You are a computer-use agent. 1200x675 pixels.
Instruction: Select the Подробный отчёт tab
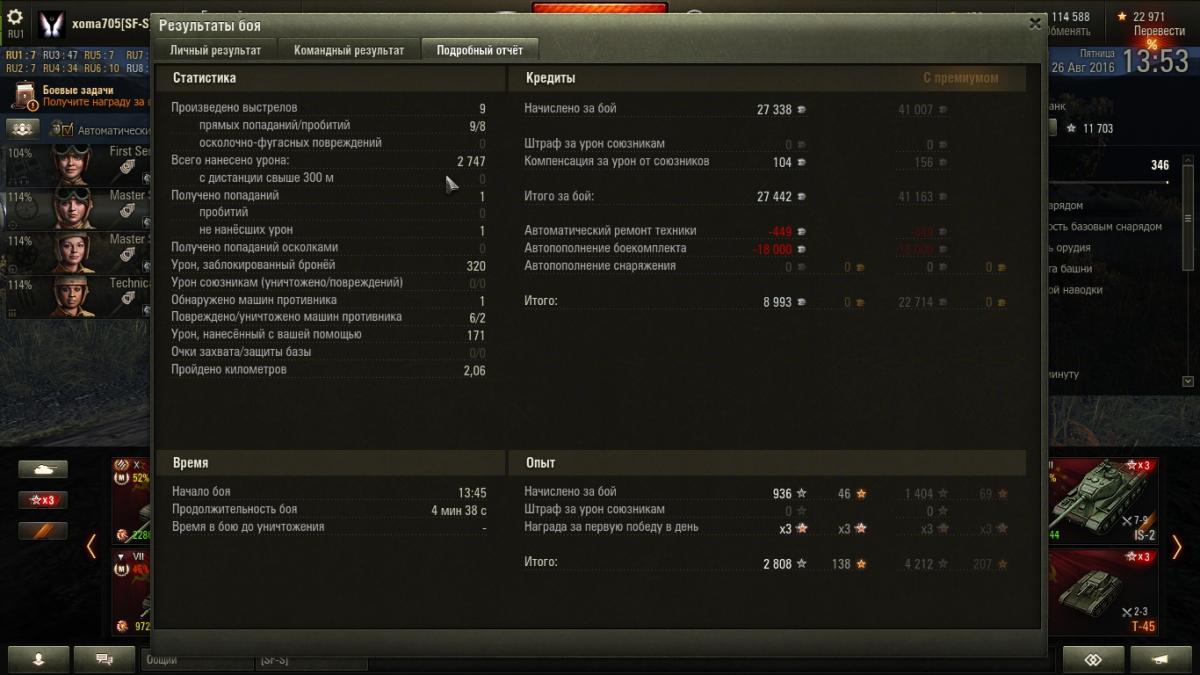tap(480, 50)
